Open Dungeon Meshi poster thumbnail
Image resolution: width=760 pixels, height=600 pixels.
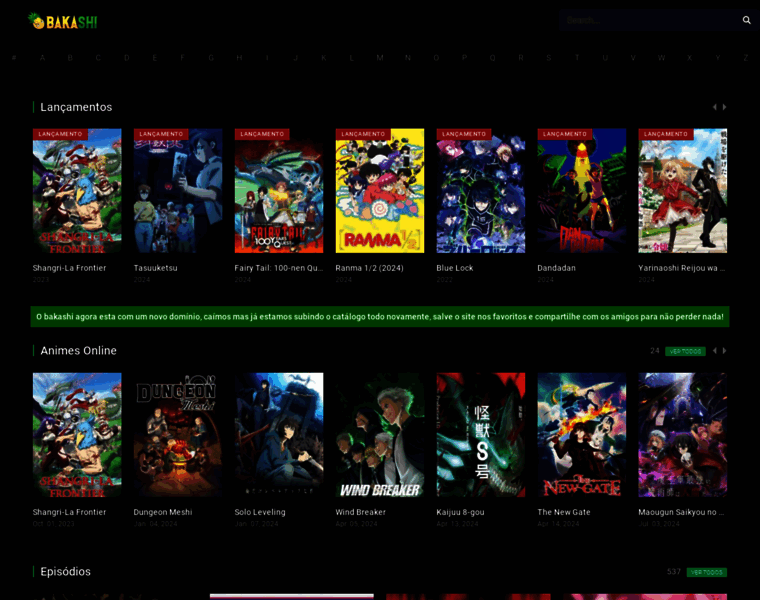[x=178, y=435]
